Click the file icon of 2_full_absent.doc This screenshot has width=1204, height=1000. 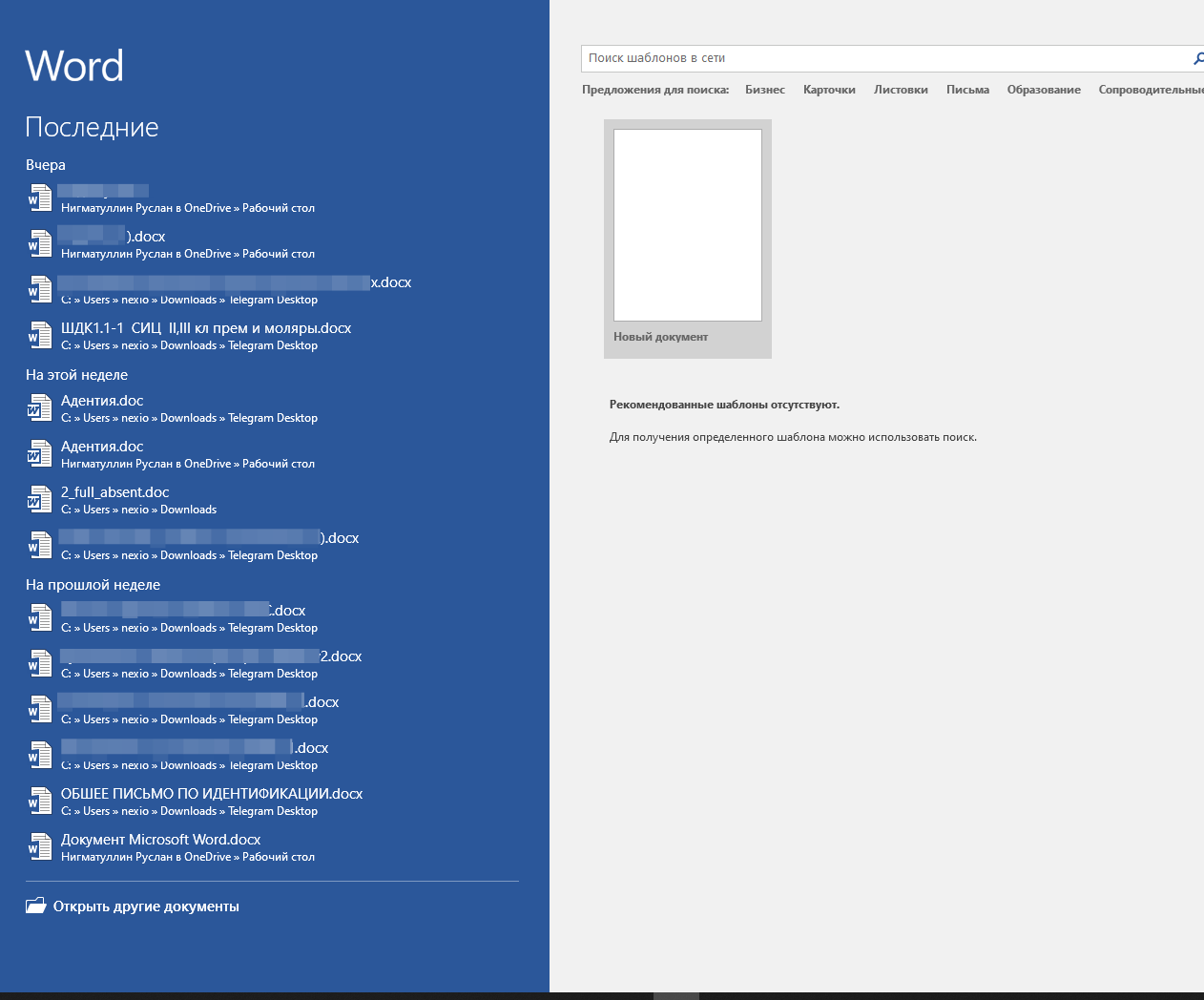click(x=39, y=500)
